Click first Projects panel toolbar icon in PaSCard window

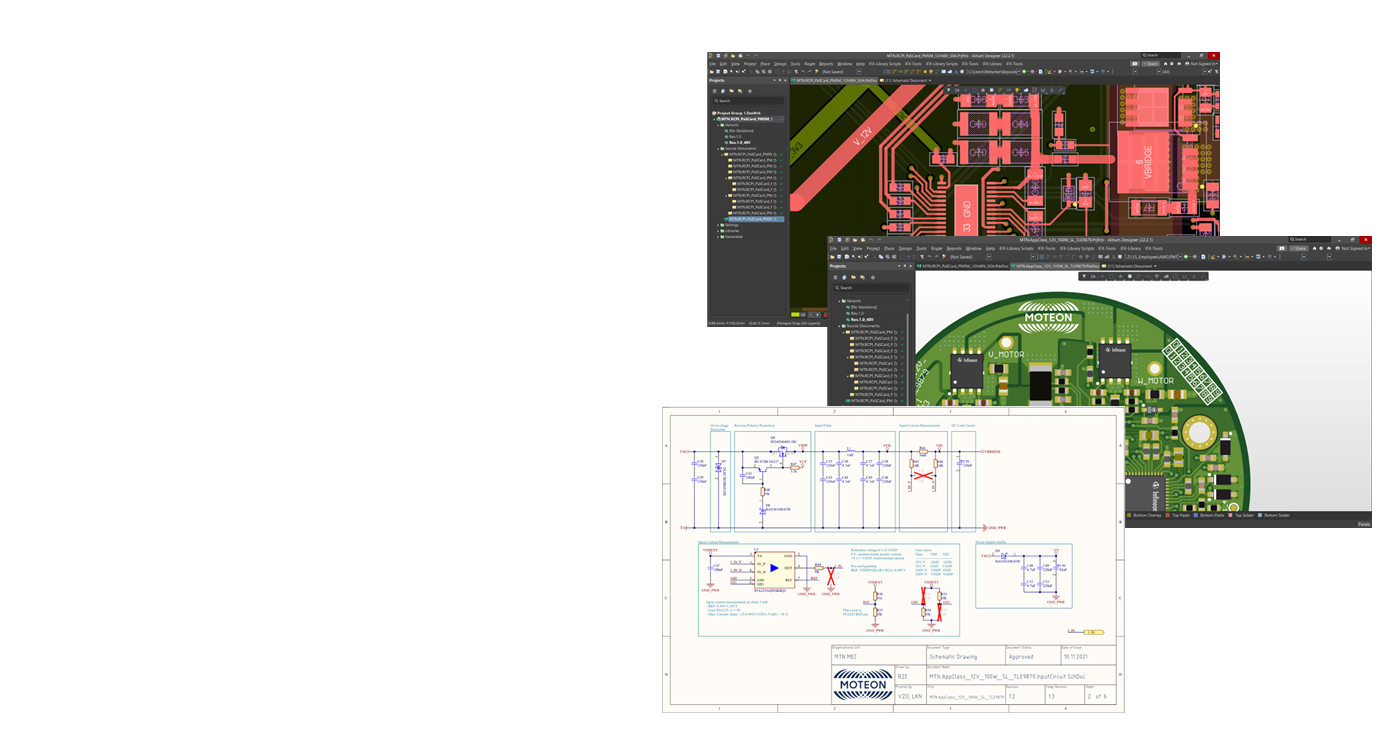click(x=715, y=91)
